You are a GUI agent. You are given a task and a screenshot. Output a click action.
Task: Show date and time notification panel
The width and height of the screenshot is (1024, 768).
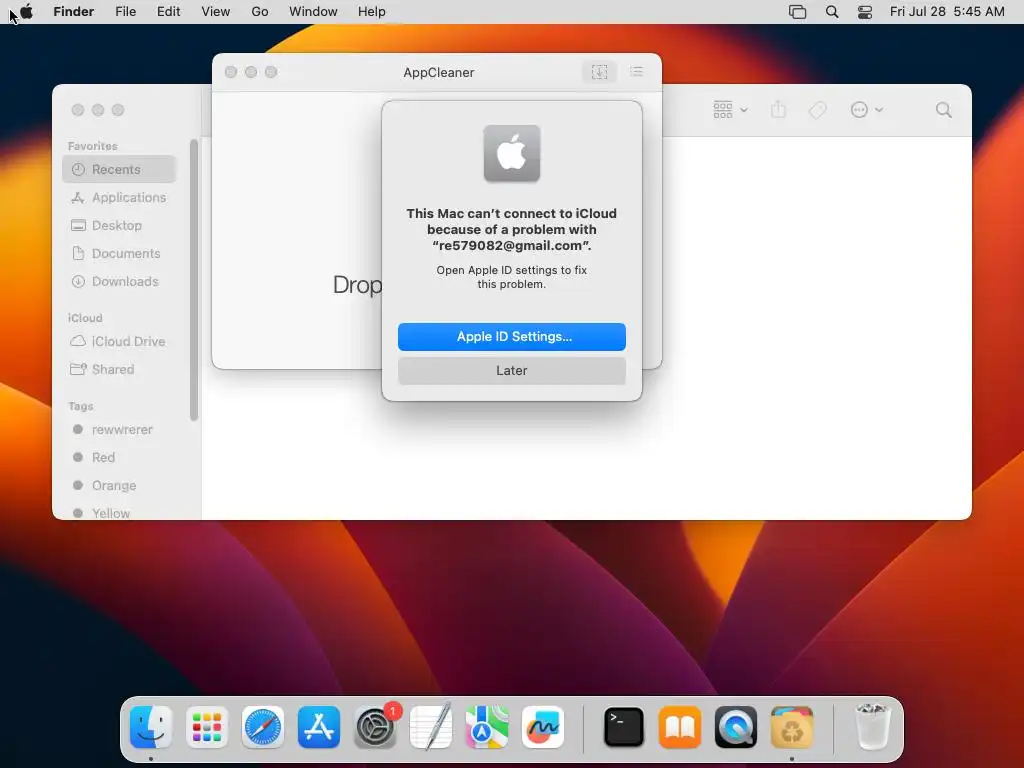coord(947,11)
